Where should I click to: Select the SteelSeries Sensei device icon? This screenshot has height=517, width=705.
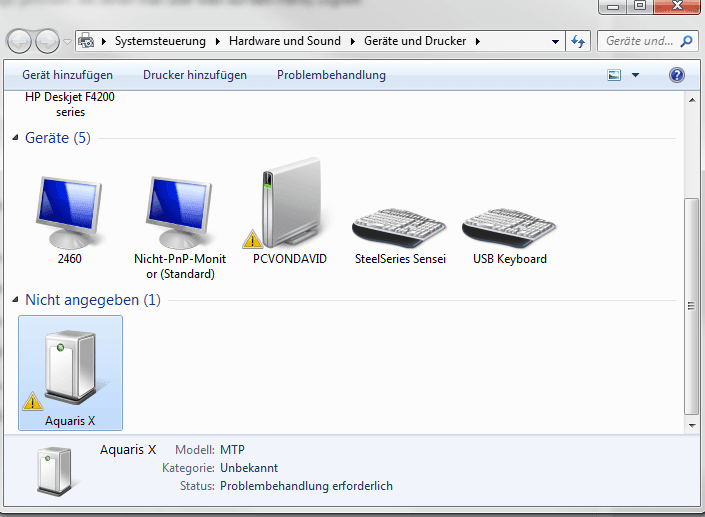pos(399,227)
